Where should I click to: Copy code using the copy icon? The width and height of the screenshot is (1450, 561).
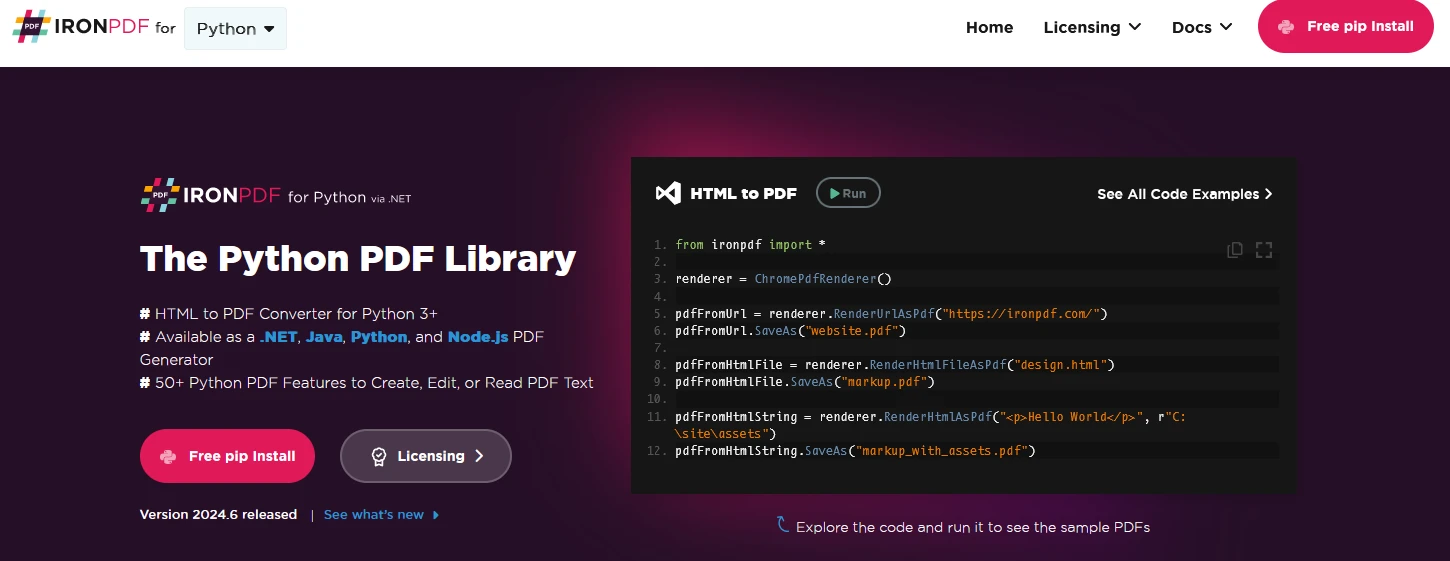point(1235,250)
